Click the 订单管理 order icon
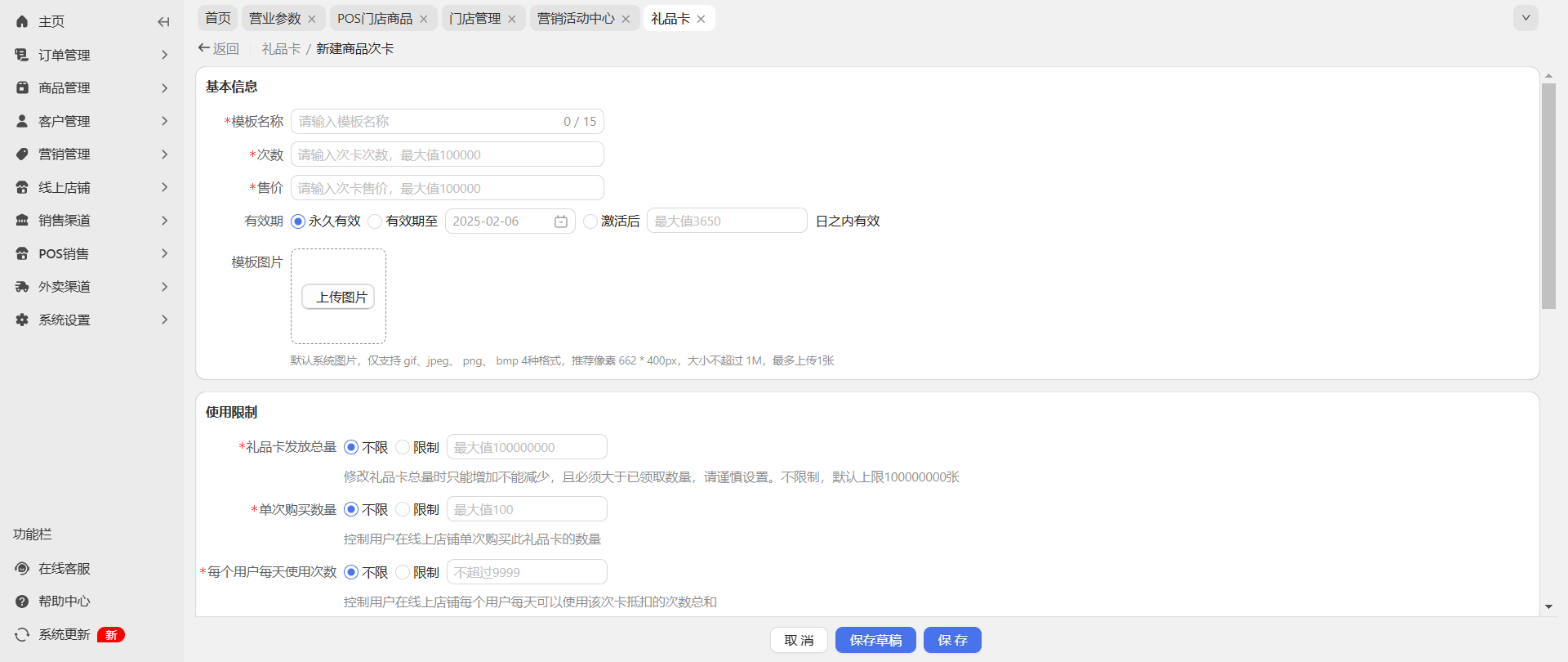Screen dimensions: 1568x662 22,55
